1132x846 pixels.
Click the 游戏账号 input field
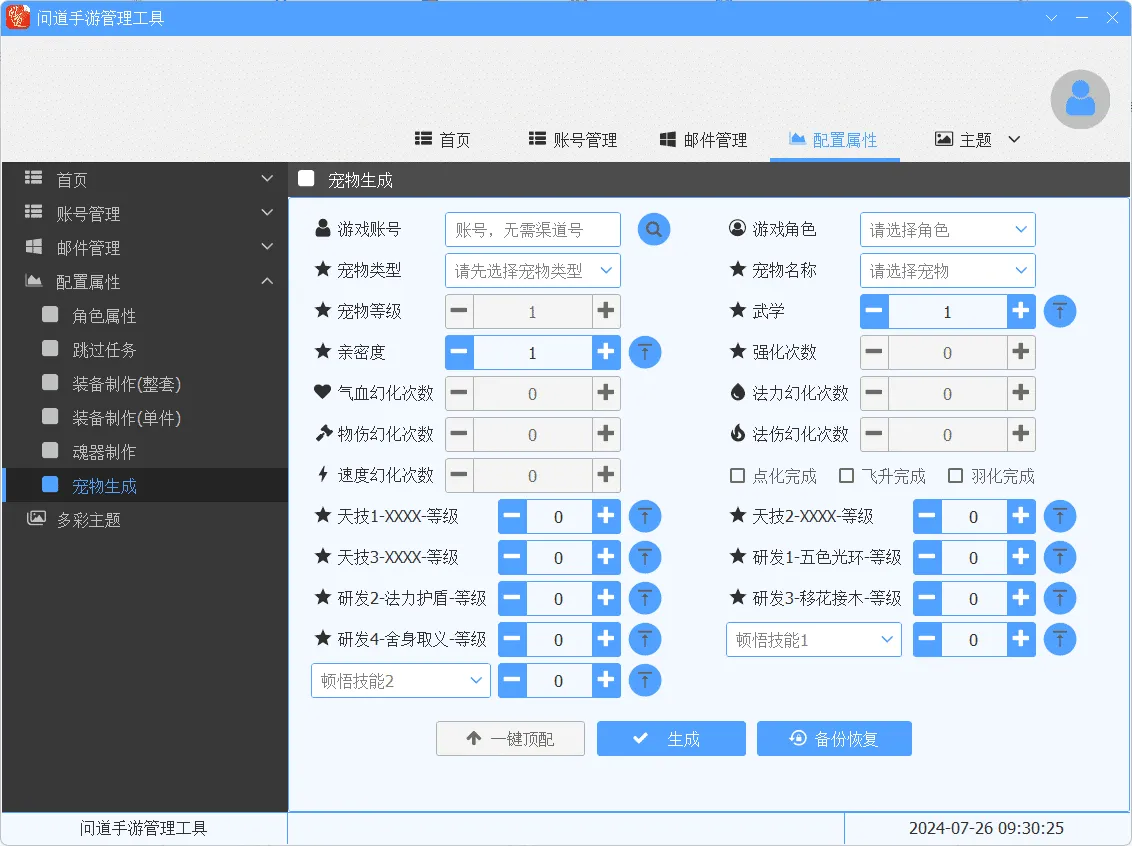pos(533,230)
